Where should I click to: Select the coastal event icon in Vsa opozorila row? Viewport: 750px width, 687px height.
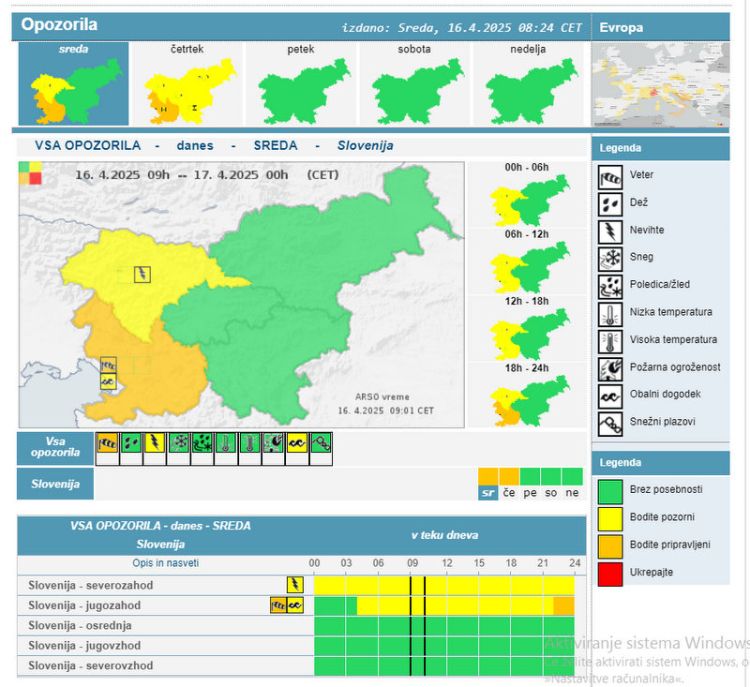[x=297, y=443]
